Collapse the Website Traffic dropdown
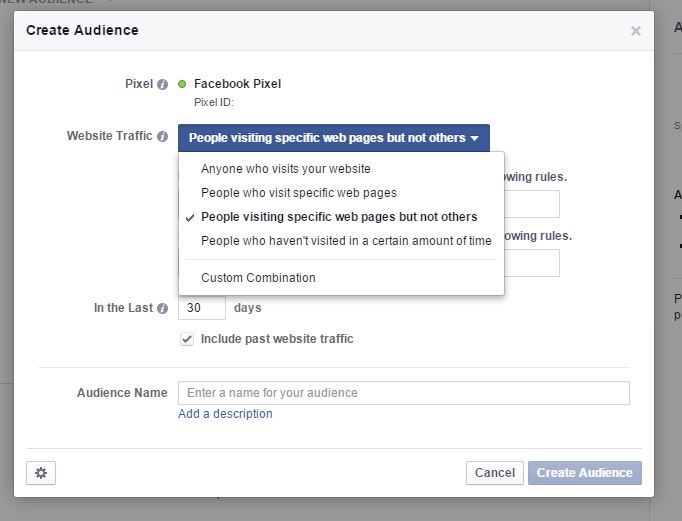Screen dimensions: 682x521 point(334,138)
